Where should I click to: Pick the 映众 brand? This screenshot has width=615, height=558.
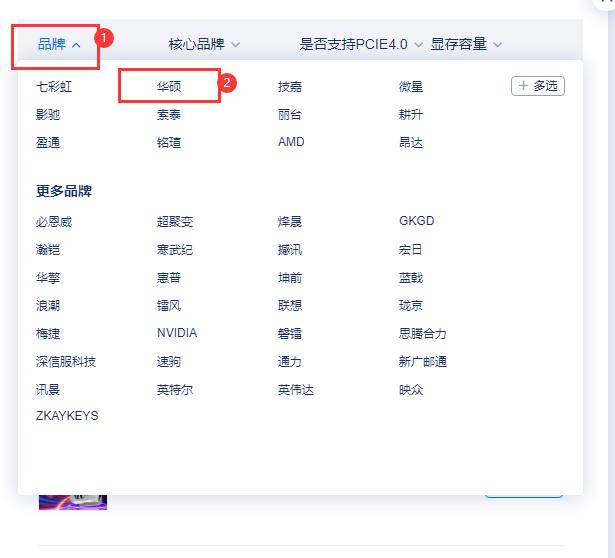[x=411, y=390]
